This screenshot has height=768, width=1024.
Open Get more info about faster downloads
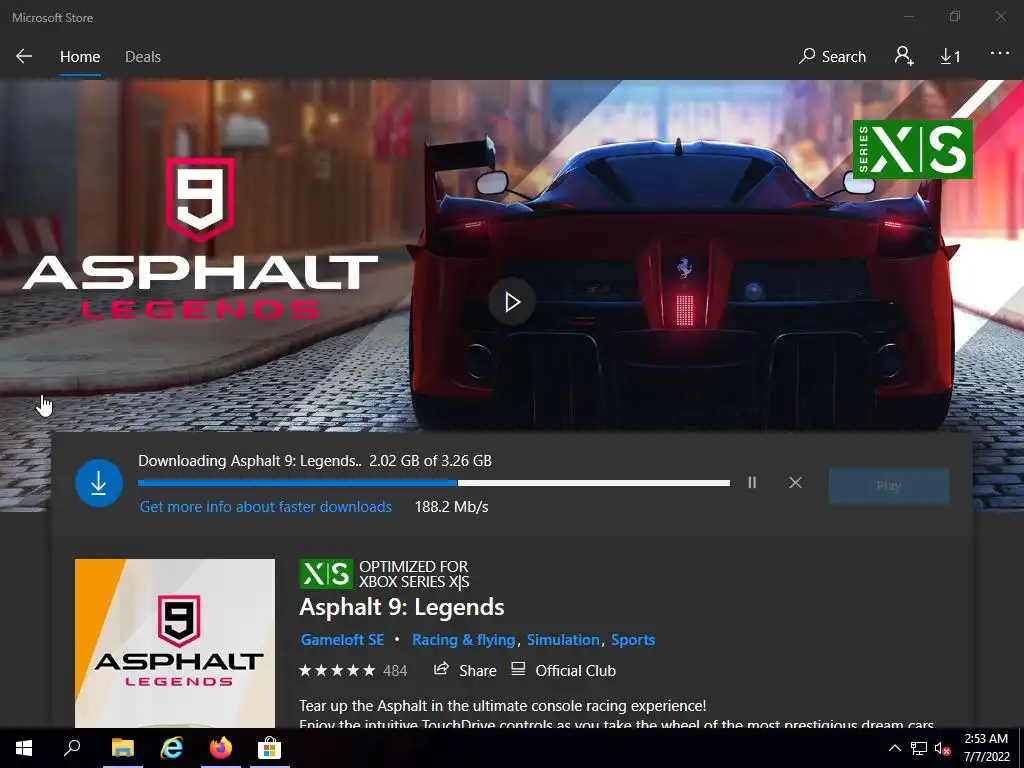(x=266, y=507)
